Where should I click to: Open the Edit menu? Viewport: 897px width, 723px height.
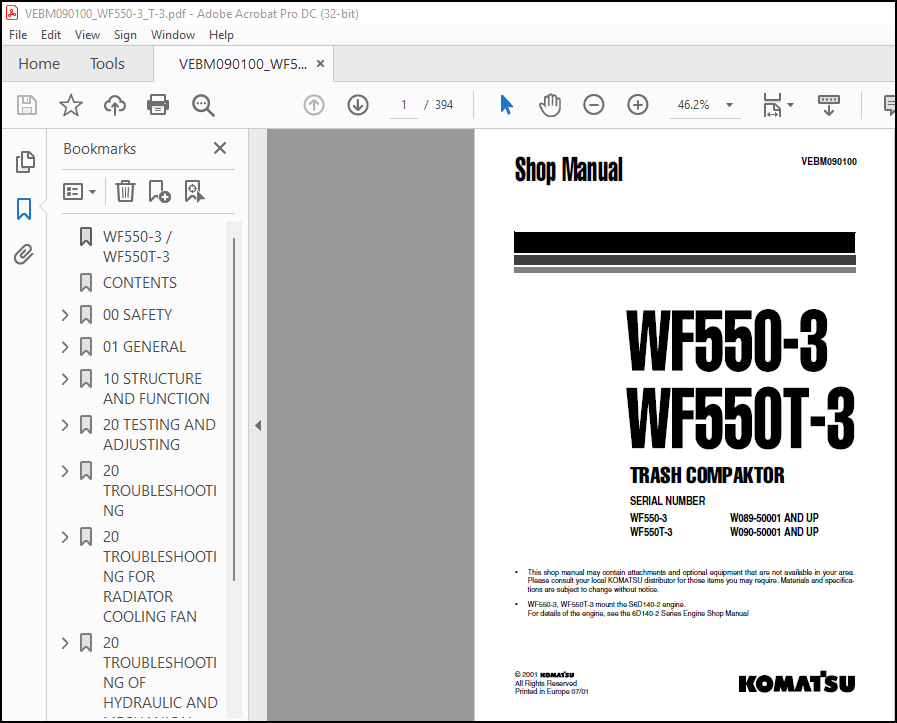tap(51, 35)
